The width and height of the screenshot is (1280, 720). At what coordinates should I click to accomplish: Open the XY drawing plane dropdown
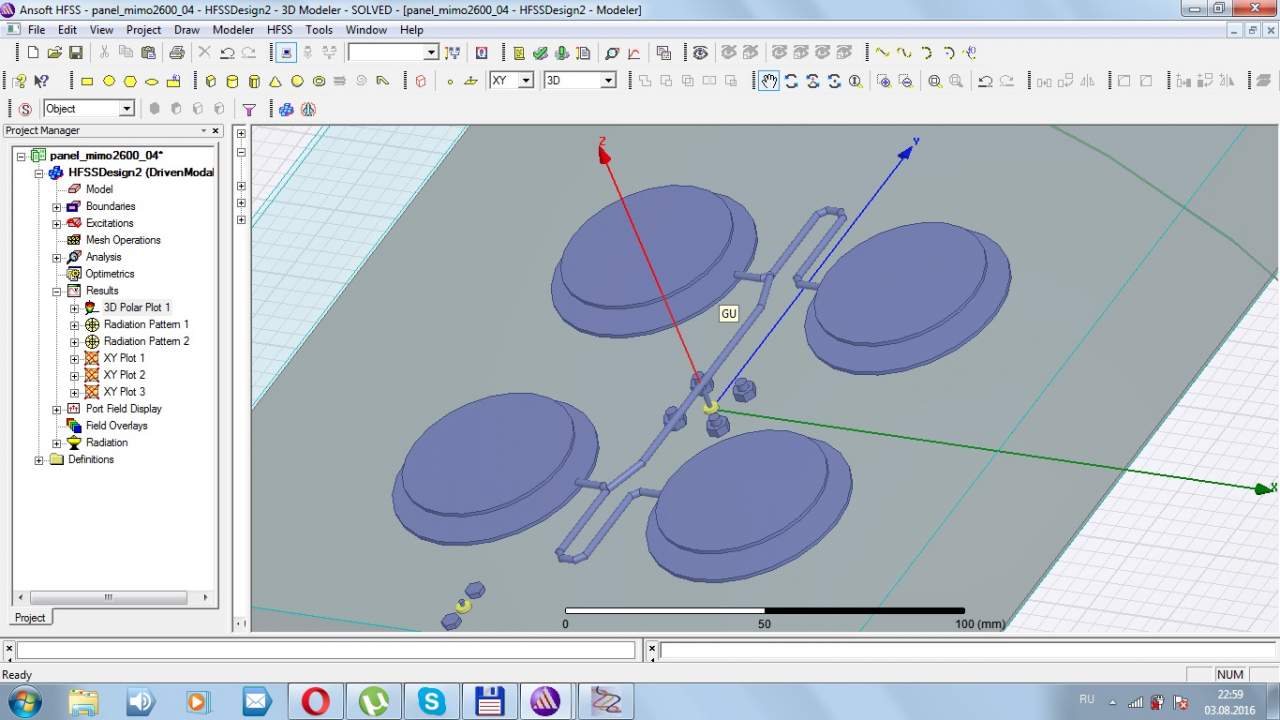tap(525, 81)
